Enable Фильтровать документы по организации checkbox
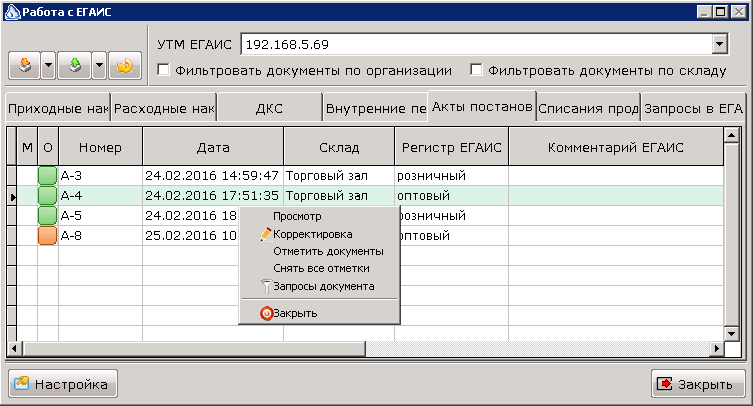The height and width of the screenshot is (406, 753). tap(163, 70)
